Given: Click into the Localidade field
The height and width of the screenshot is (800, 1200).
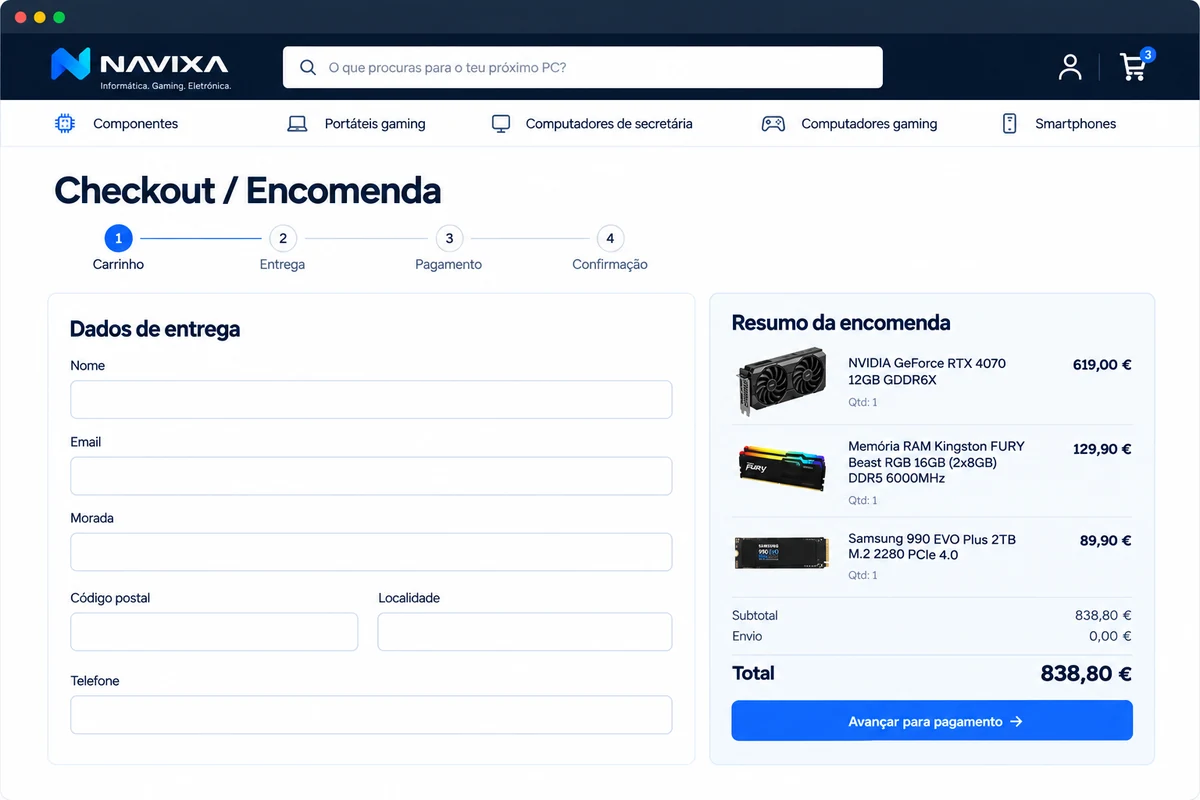Looking at the screenshot, I should (x=525, y=632).
